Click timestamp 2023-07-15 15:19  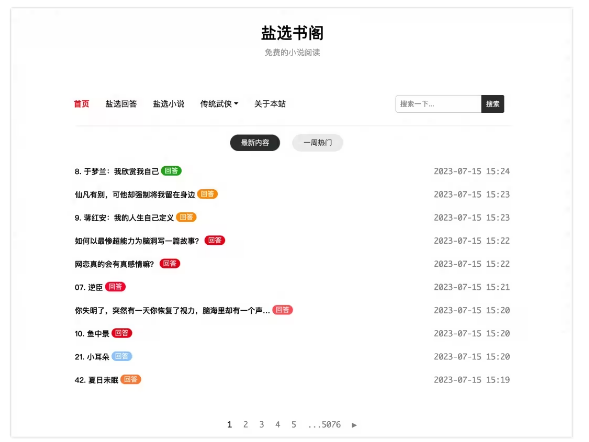472,380
